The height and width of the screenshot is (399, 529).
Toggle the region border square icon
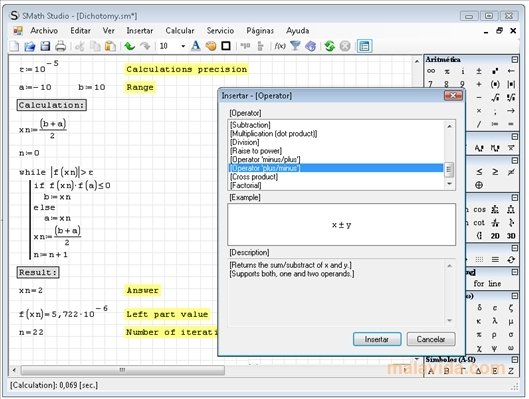(226, 46)
